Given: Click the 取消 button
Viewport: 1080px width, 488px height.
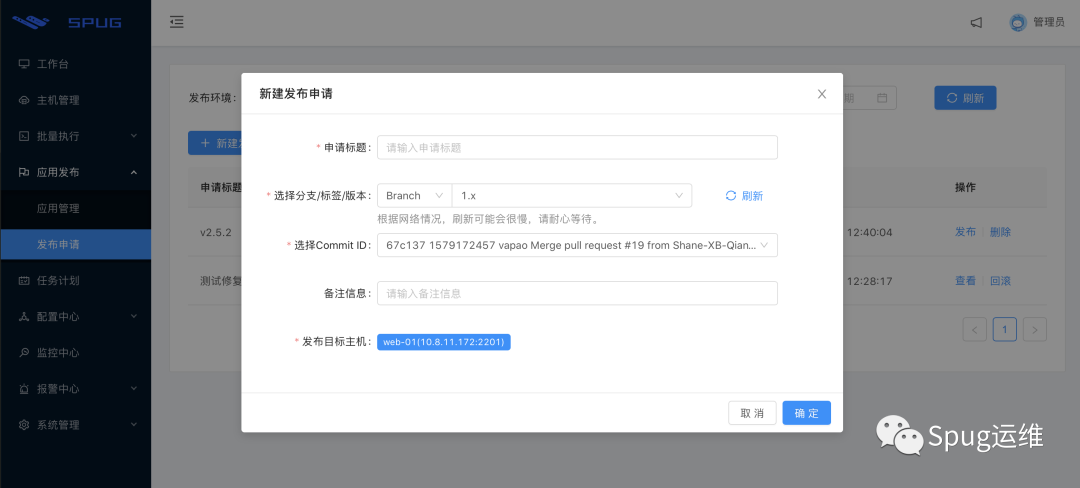Looking at the screenshot, I should pyautogui.click(x=752, y=413).
